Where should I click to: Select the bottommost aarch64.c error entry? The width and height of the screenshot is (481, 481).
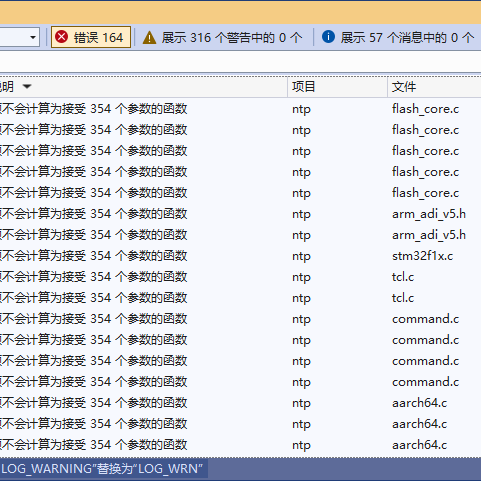click(x=240, y=445)
